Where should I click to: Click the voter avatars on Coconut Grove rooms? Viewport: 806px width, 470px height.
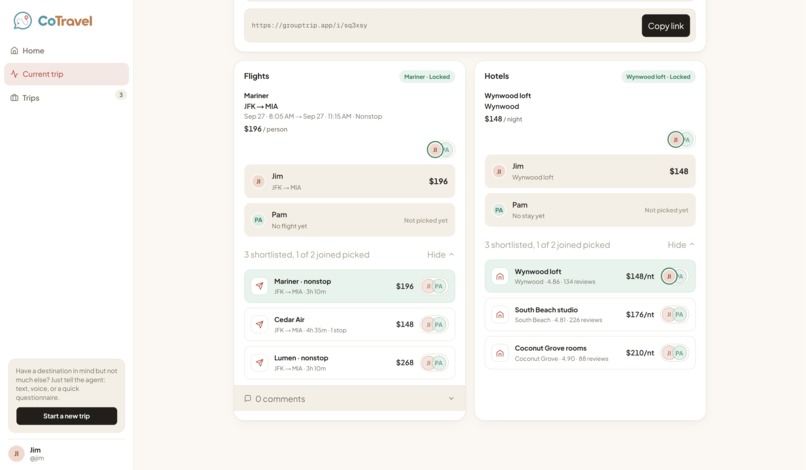click(674, 353)
